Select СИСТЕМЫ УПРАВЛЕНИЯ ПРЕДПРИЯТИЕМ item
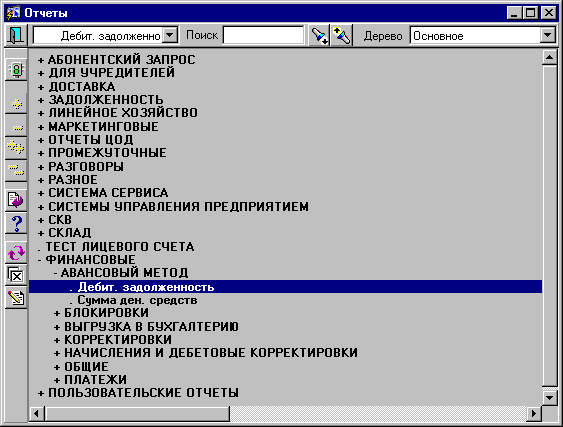Viewport: 563px width, 427px height. click(x=178, y=206)
